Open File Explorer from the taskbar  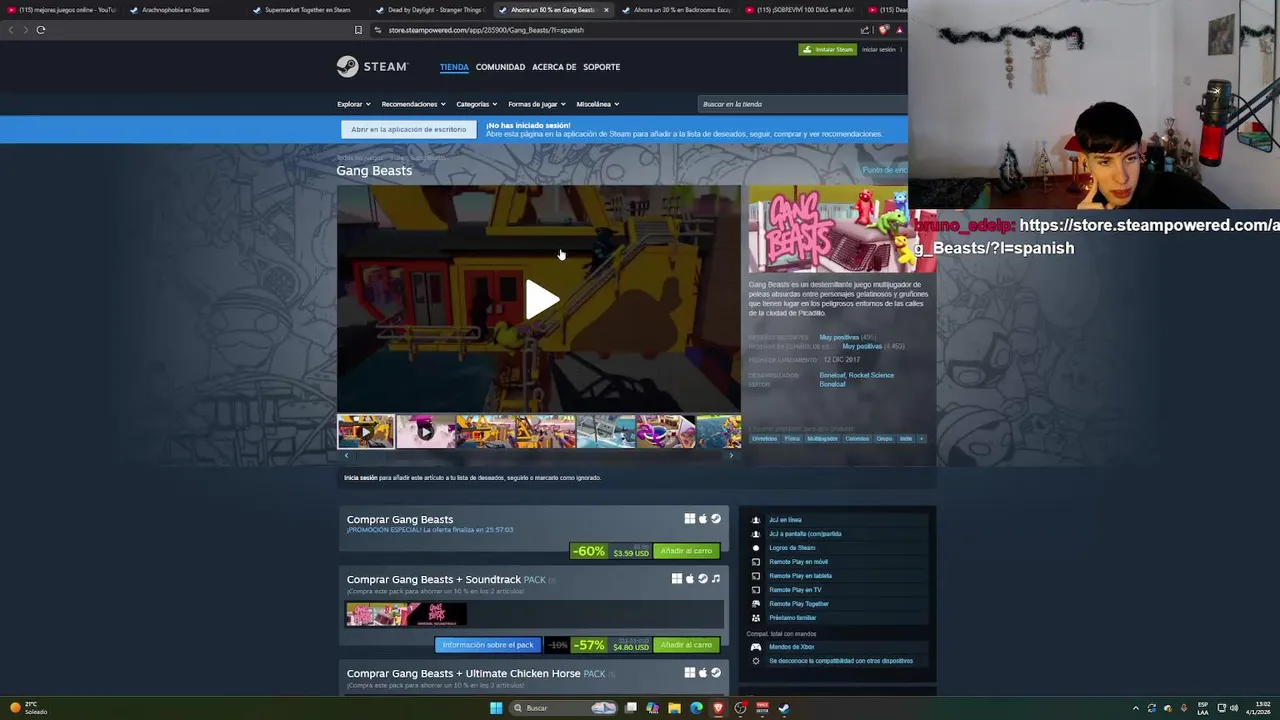click(675, 708)
